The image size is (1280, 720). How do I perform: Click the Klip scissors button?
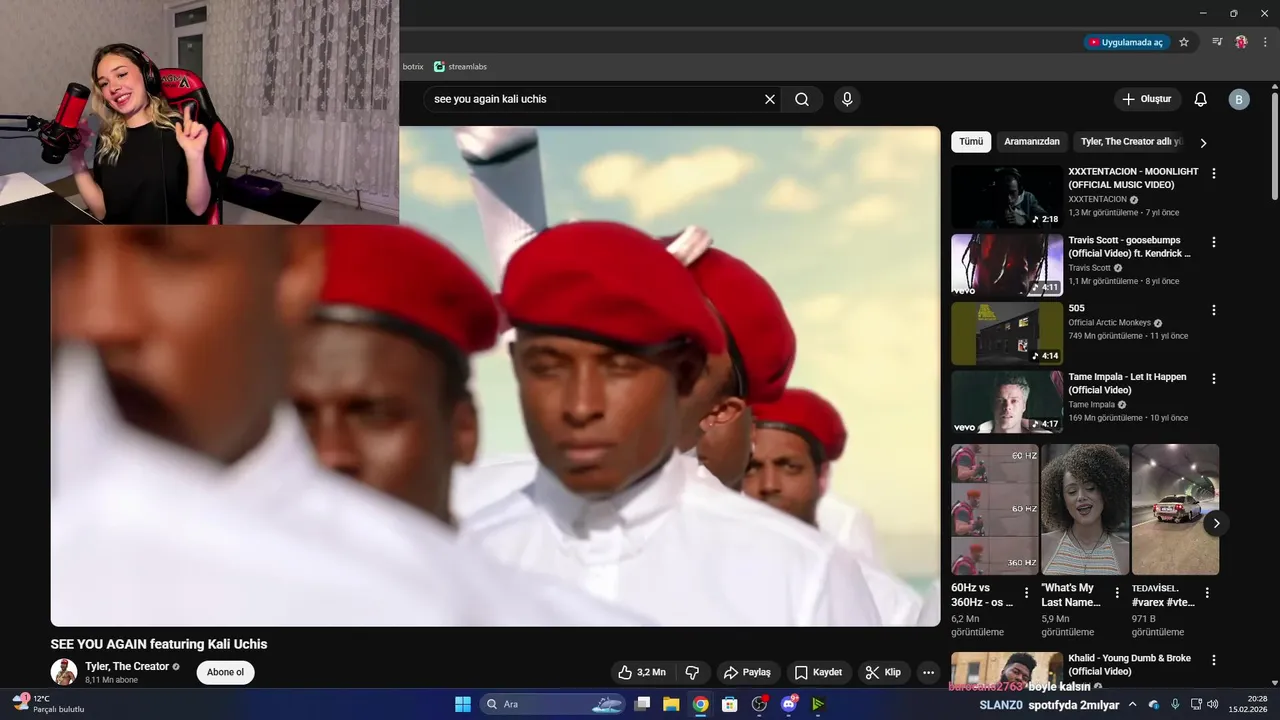tap(884, 672)
